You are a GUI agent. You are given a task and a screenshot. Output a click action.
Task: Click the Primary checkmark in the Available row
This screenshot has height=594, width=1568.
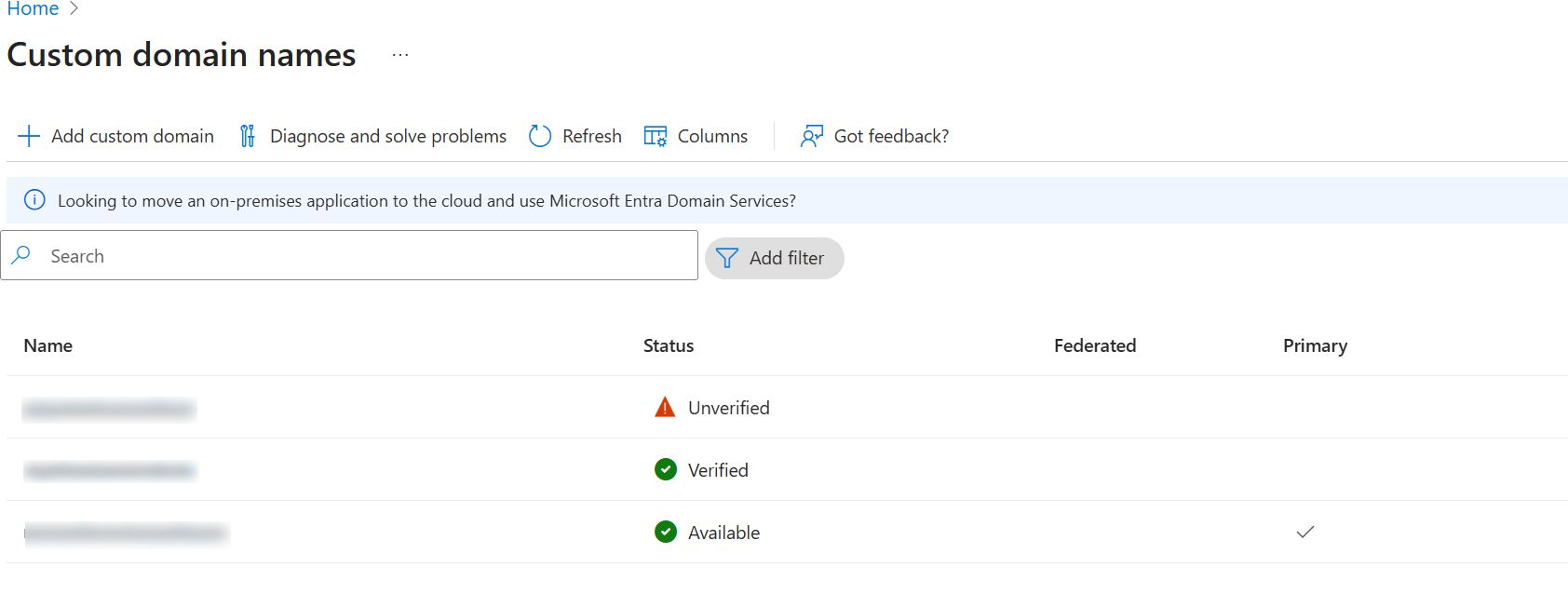pyautogui.click(x=1305, y=532)
